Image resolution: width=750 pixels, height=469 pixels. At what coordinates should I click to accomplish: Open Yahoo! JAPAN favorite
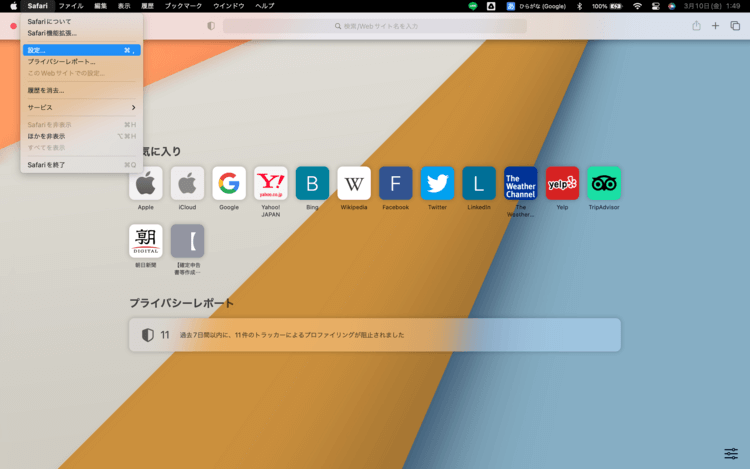coord(270,183)
